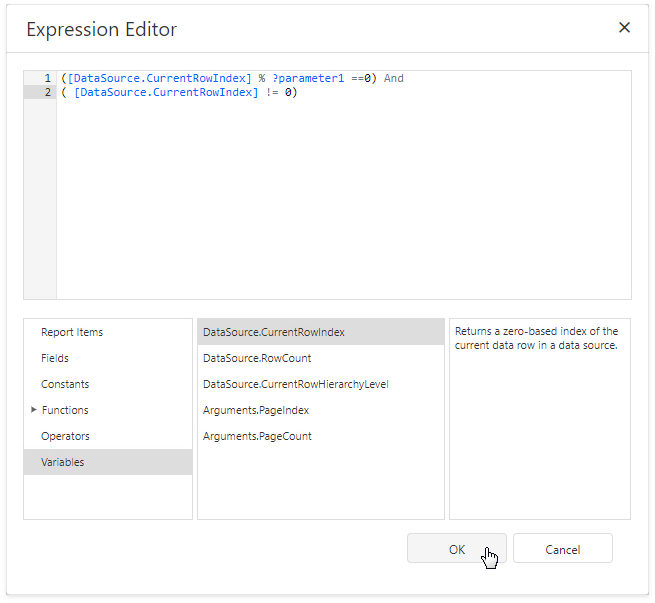Close the Expression Editor dialog
The image size is (655, 603).
[x=624, y=28]
